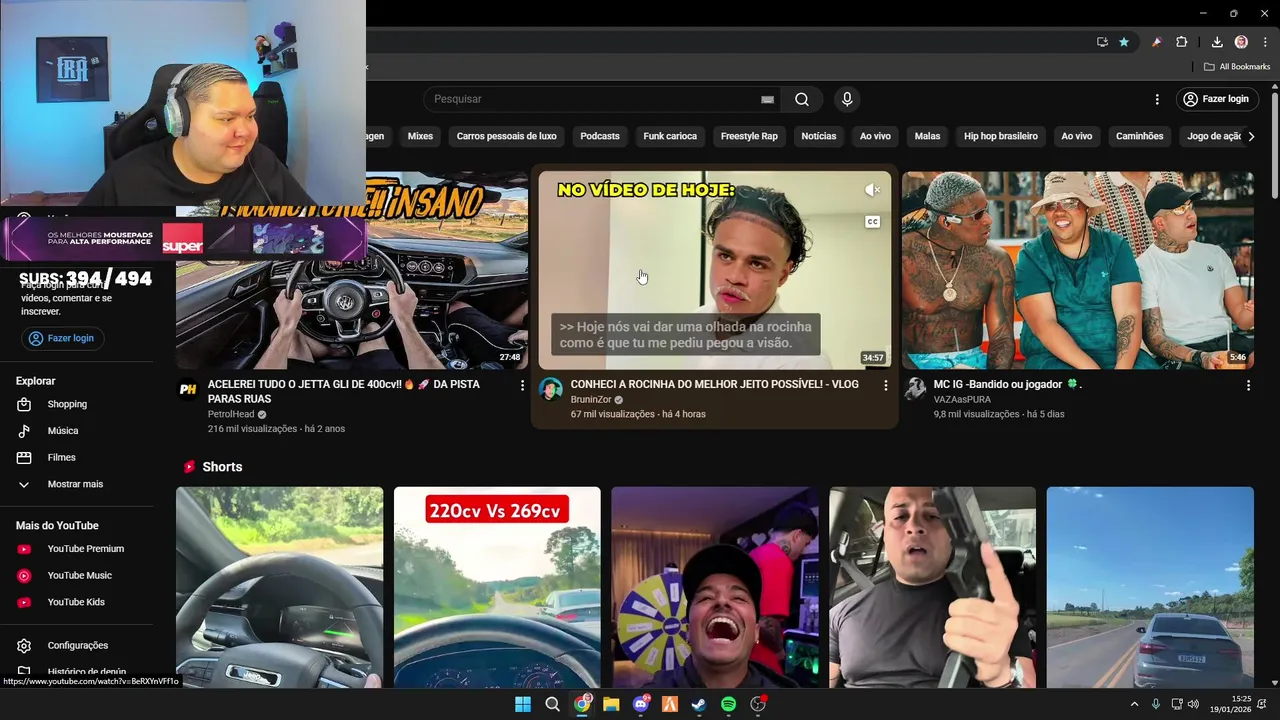Open PetrolHead channel avatar

(188, 389)
